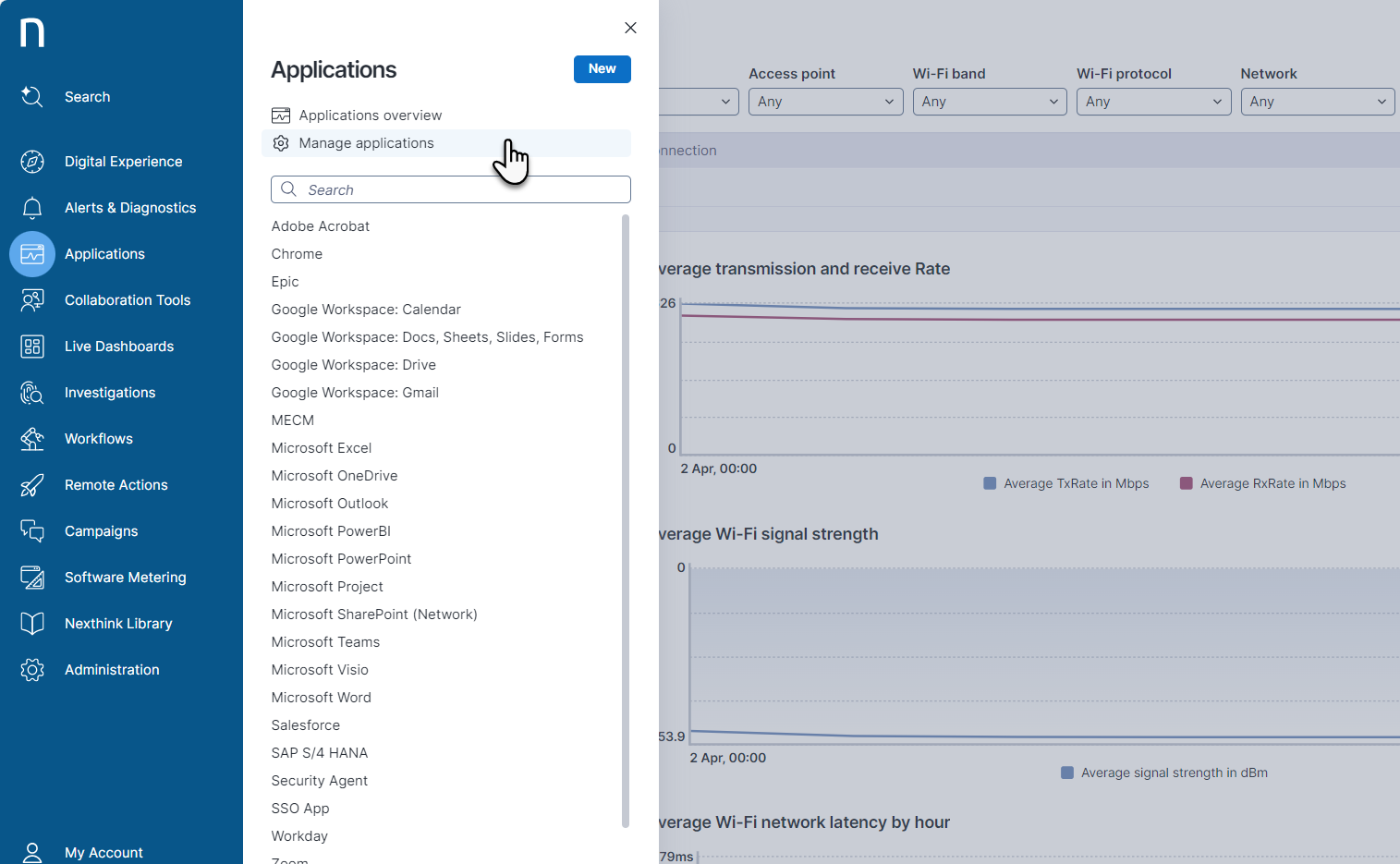Click the magnifier icon in the search box
Screen dimensions: 1400x864
coord(288,189)
